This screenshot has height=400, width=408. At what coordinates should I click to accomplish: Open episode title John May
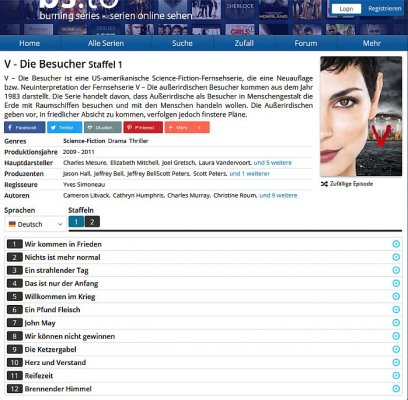pos(40,323)
